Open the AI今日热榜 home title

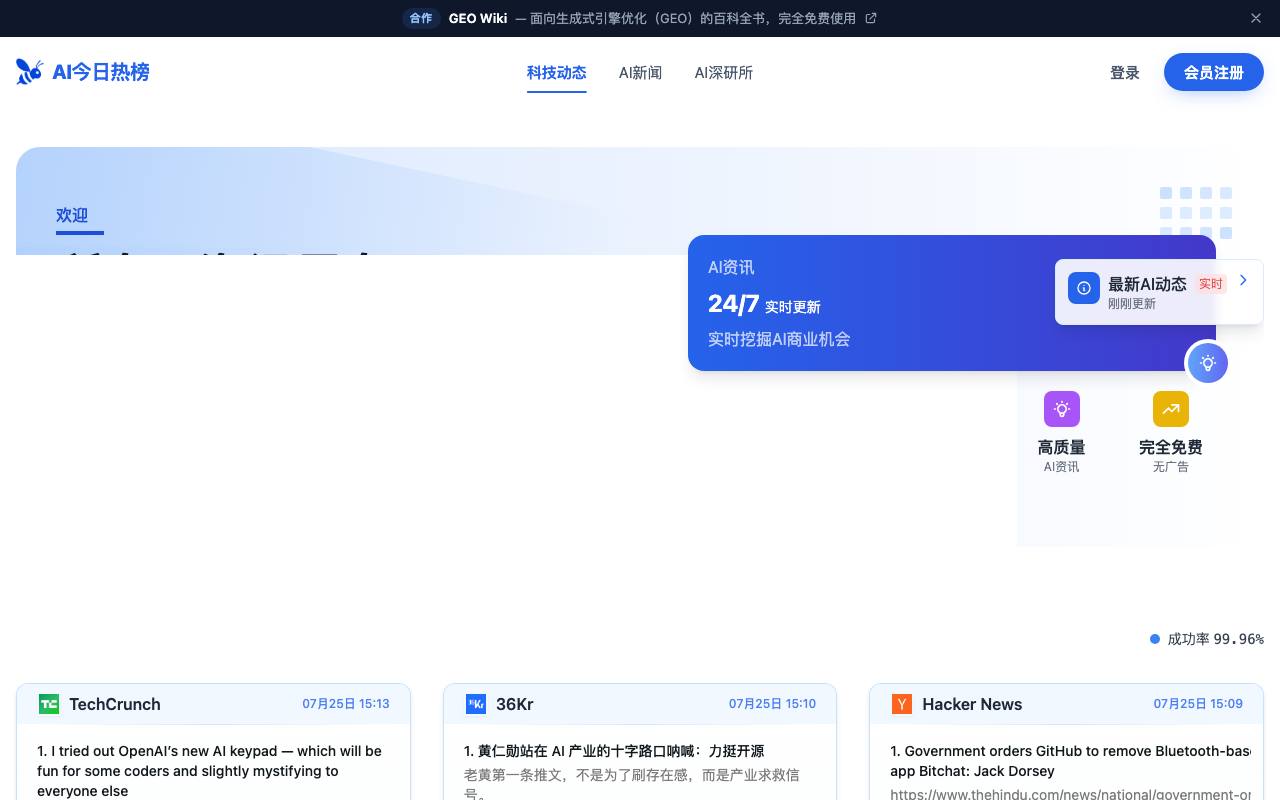click(101, 72)
